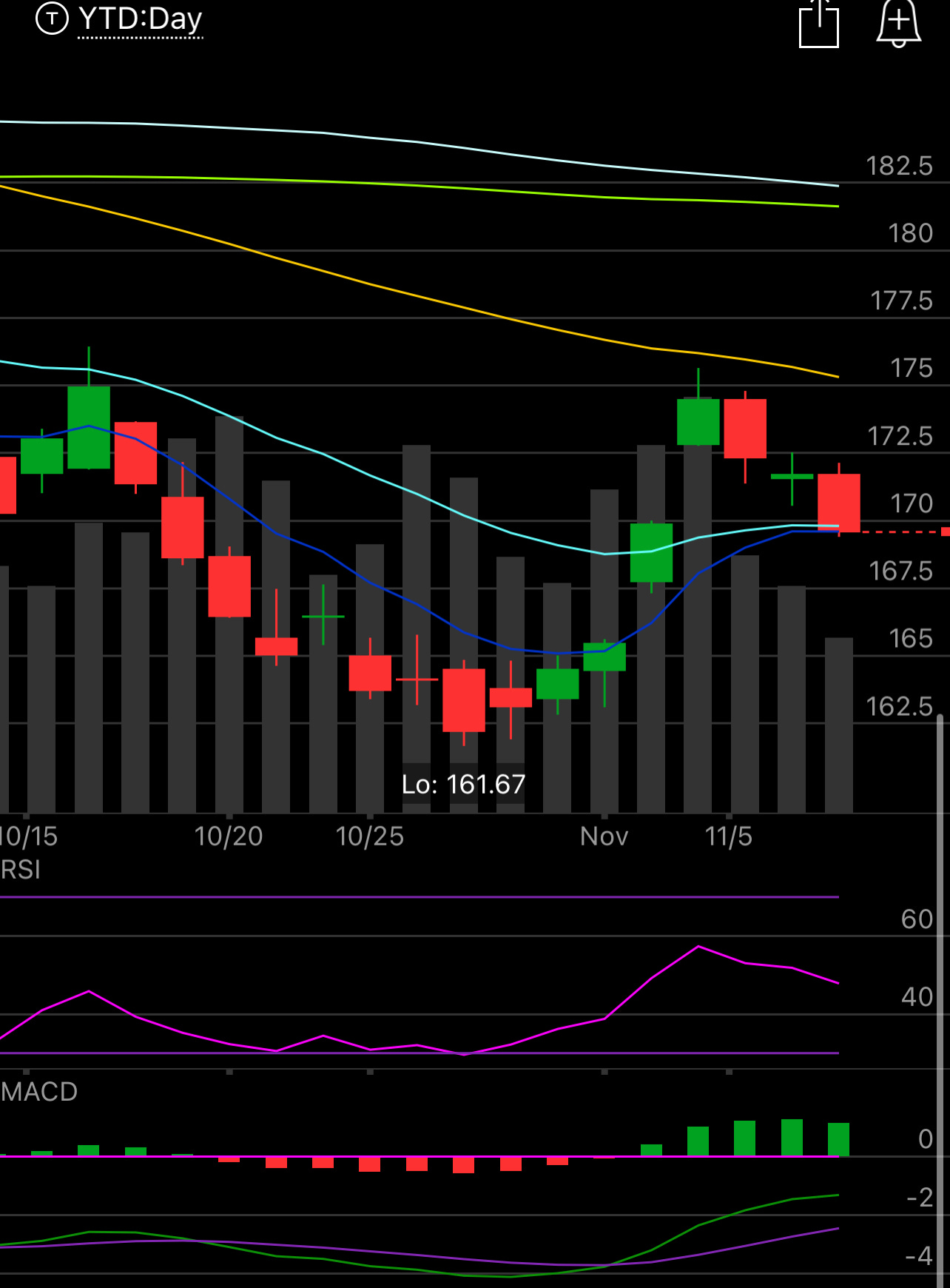Tap the Nov date axis label

(x=604, y=836)
